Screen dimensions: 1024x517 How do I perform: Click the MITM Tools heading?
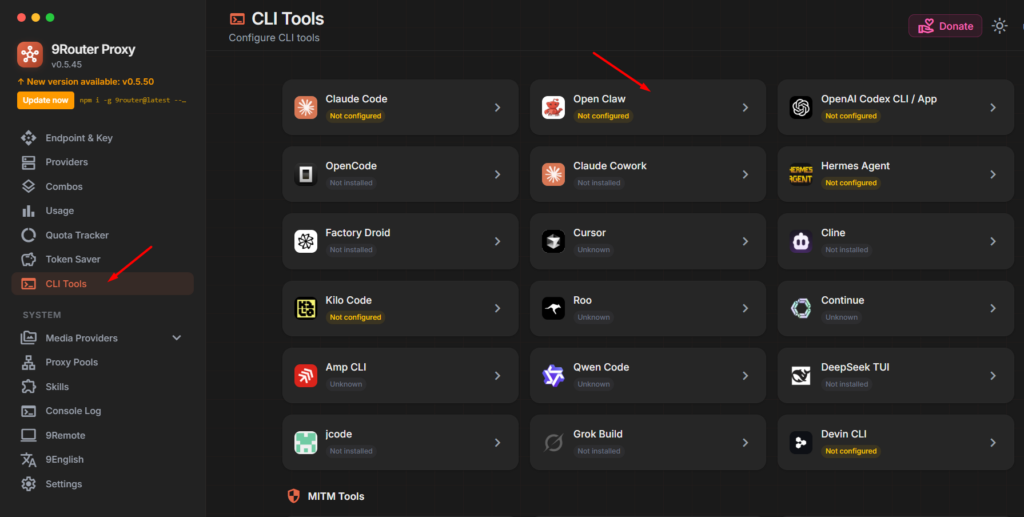point(336,496)
